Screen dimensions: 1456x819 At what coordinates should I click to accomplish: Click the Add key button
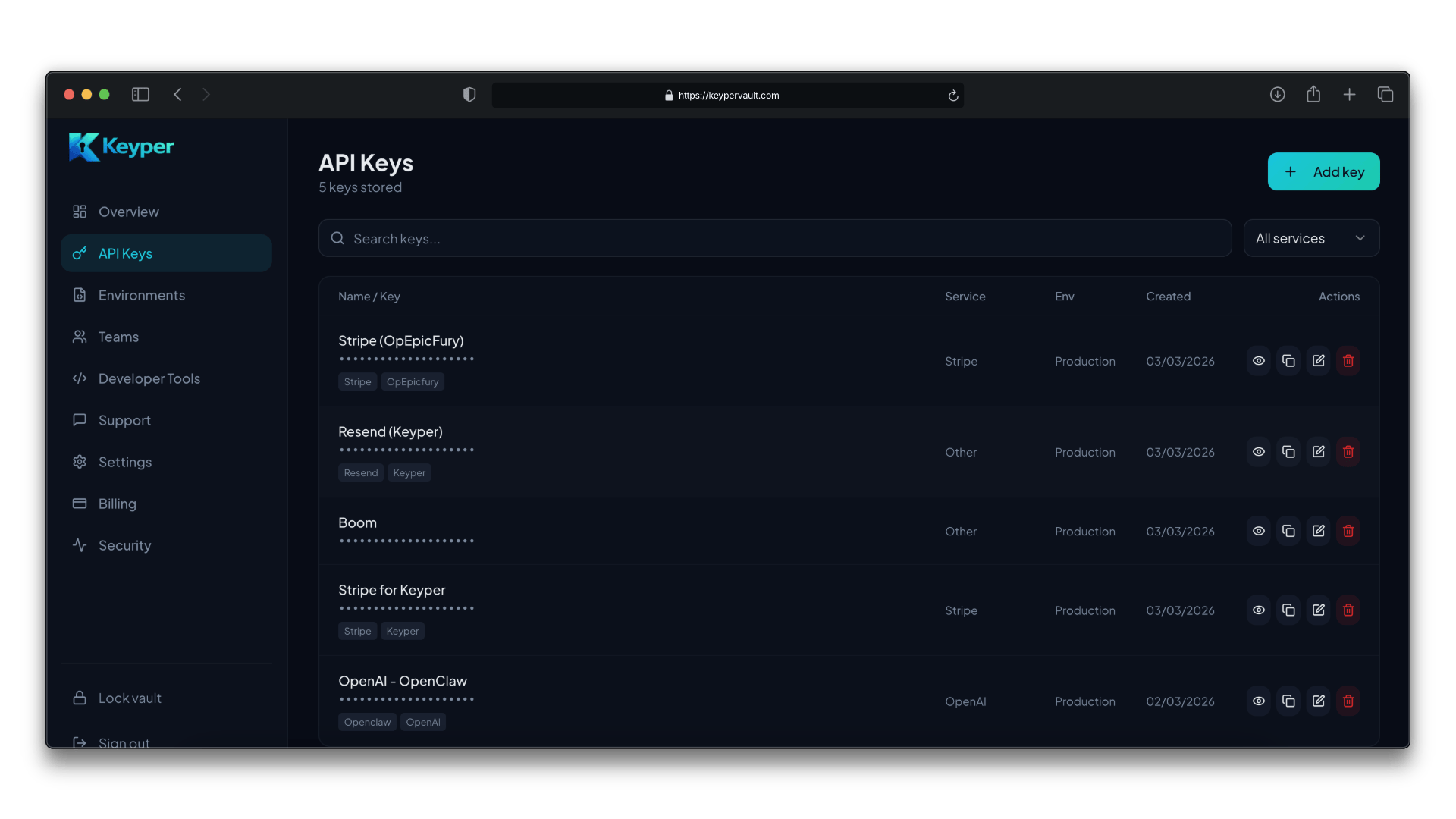tap(1323, 172)
